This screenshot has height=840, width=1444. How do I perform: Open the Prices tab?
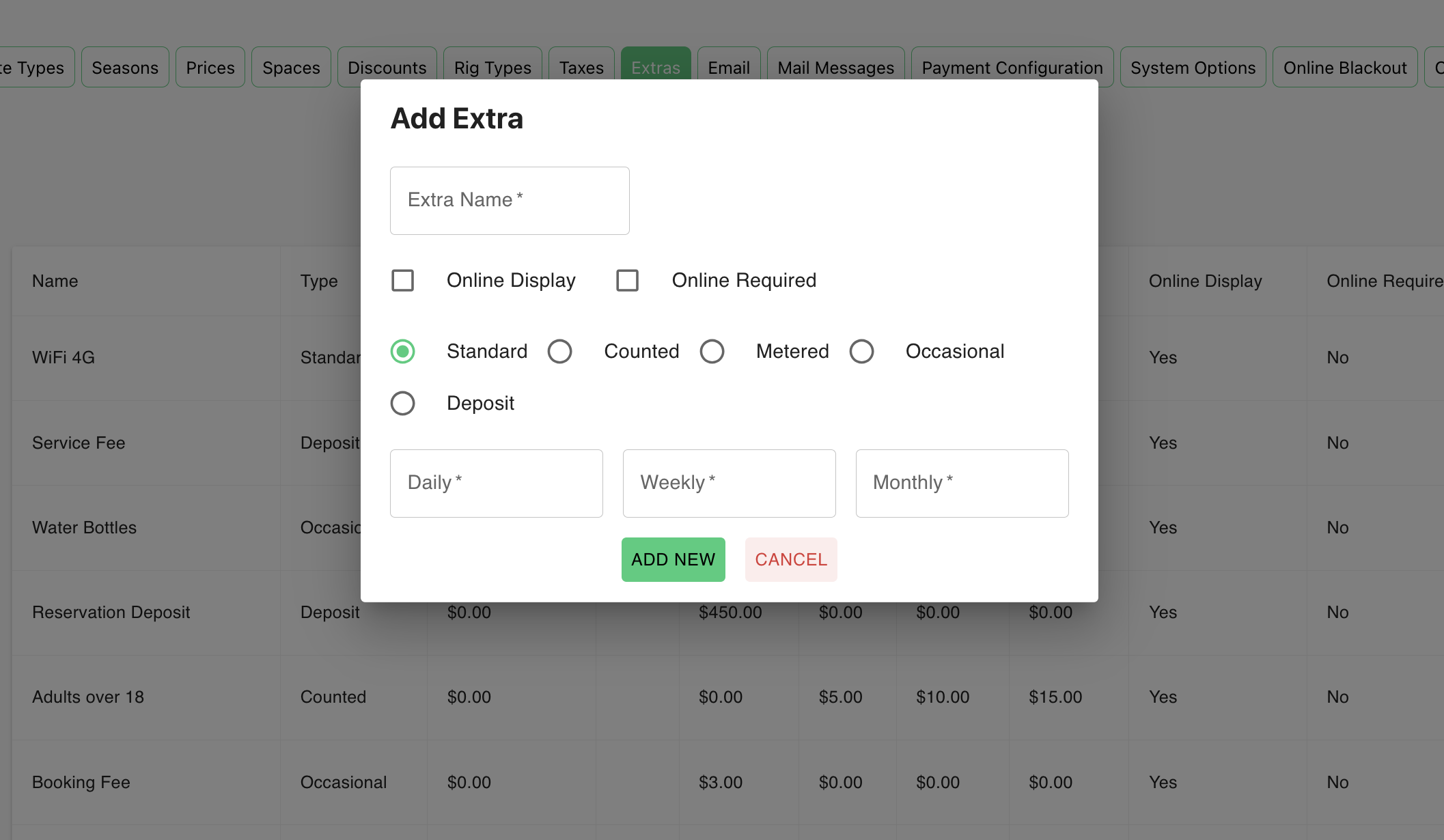tap(210, 67)
